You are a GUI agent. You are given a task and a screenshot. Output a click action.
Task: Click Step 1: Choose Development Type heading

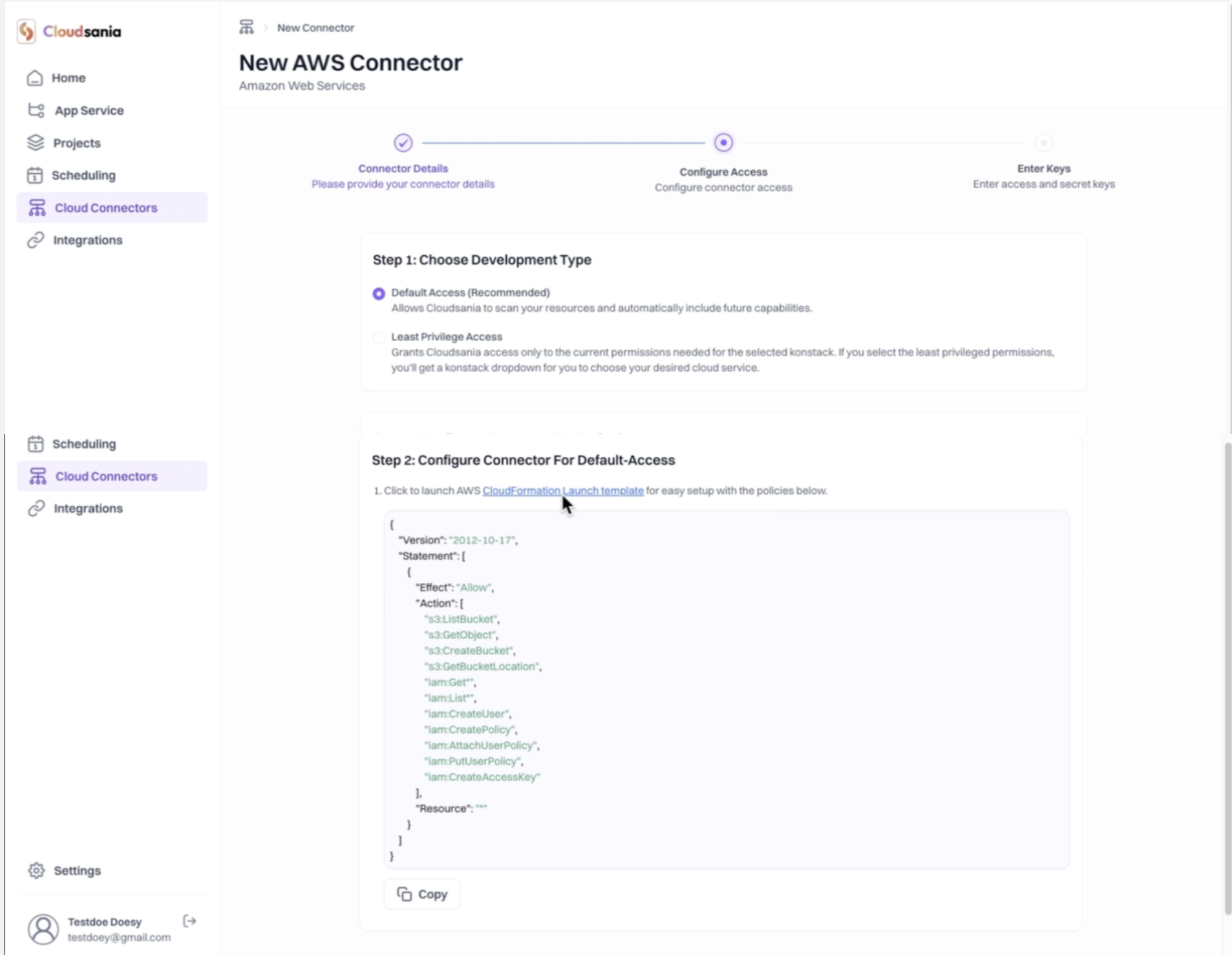pyautogui.click(x=482, y=260)
